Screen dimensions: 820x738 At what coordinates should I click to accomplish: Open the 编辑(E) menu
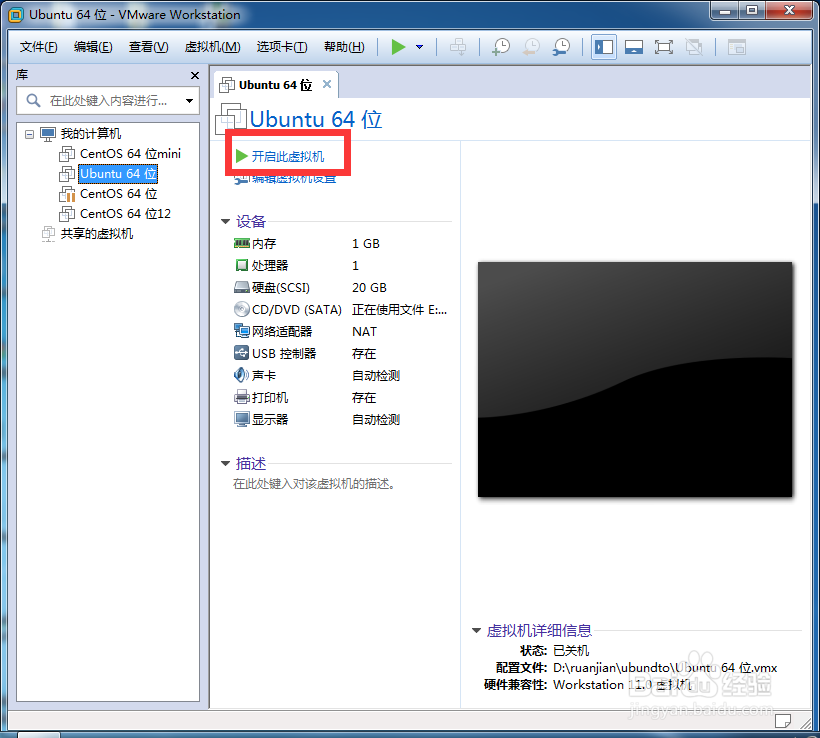[93, 47]
